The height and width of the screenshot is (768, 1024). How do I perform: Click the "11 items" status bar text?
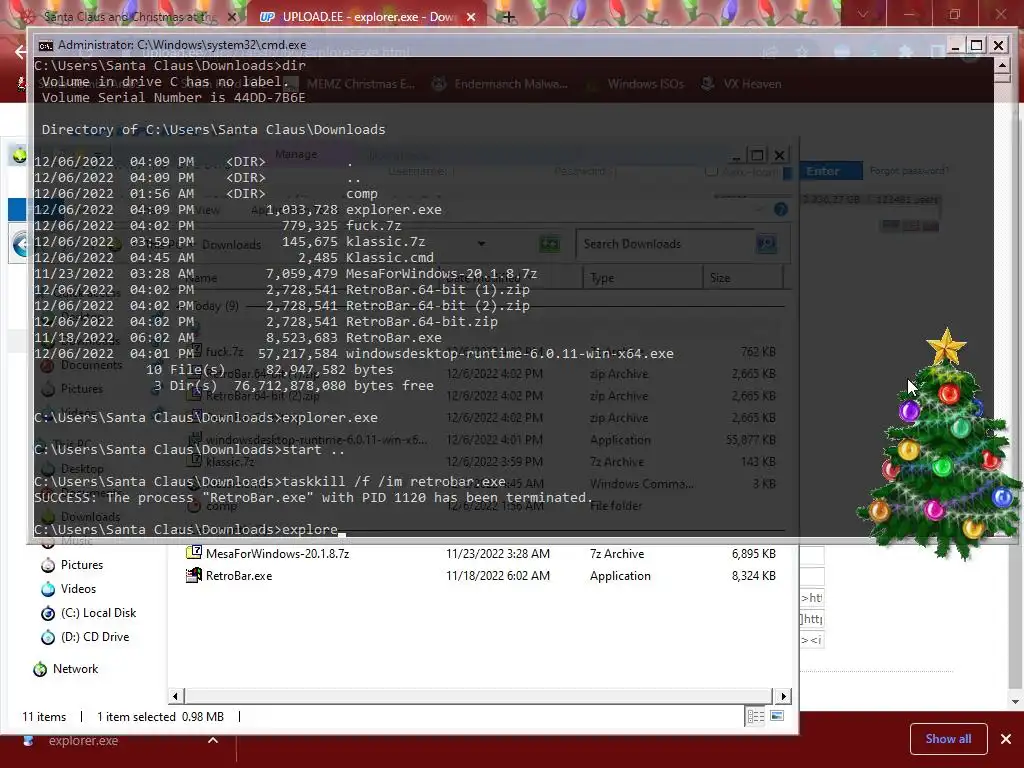pyautogui.click(x=44, y=716)
